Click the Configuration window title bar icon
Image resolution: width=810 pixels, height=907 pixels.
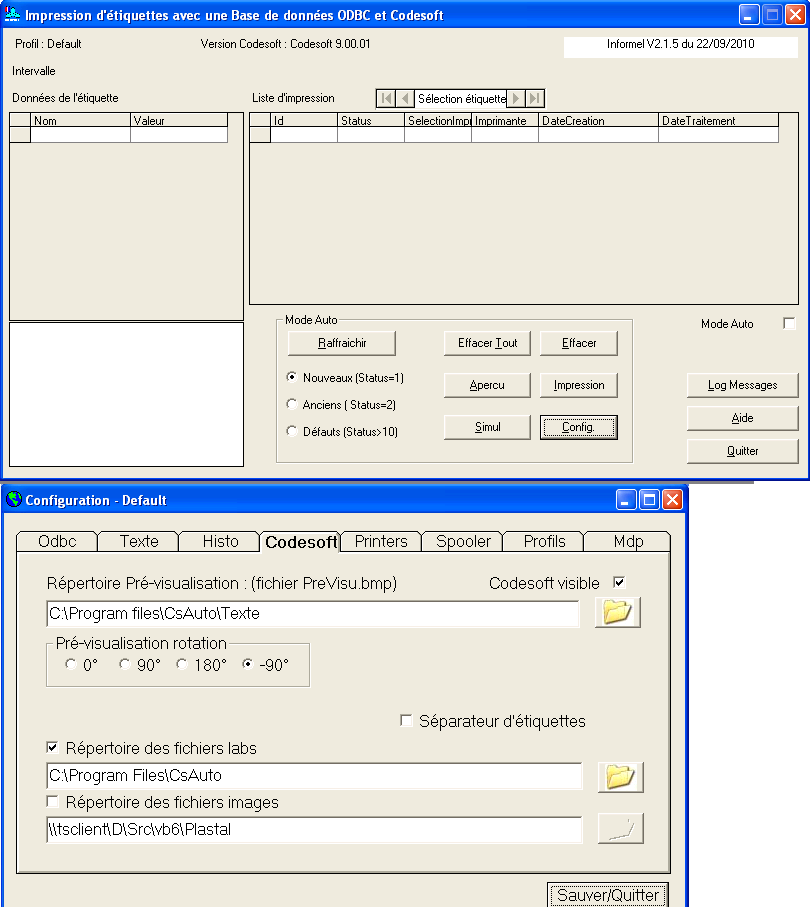click(x=14, y=500)
